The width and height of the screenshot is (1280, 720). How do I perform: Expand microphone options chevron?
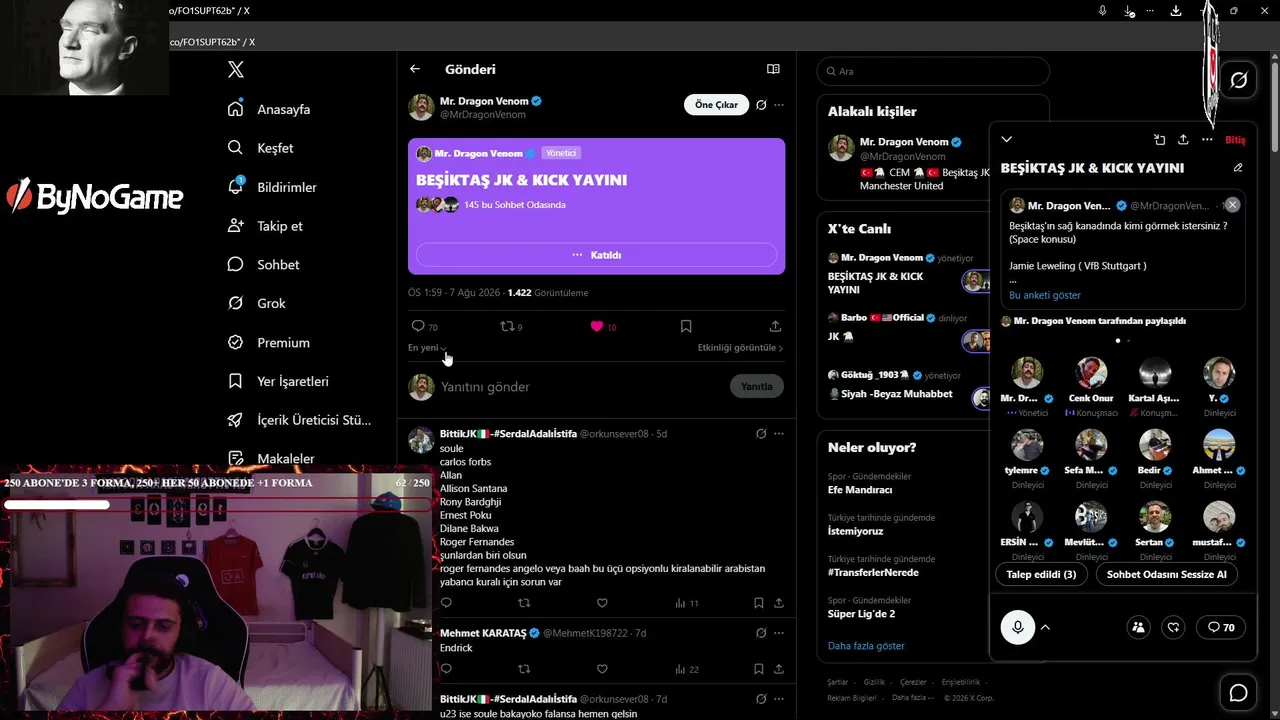[1045, 628]
